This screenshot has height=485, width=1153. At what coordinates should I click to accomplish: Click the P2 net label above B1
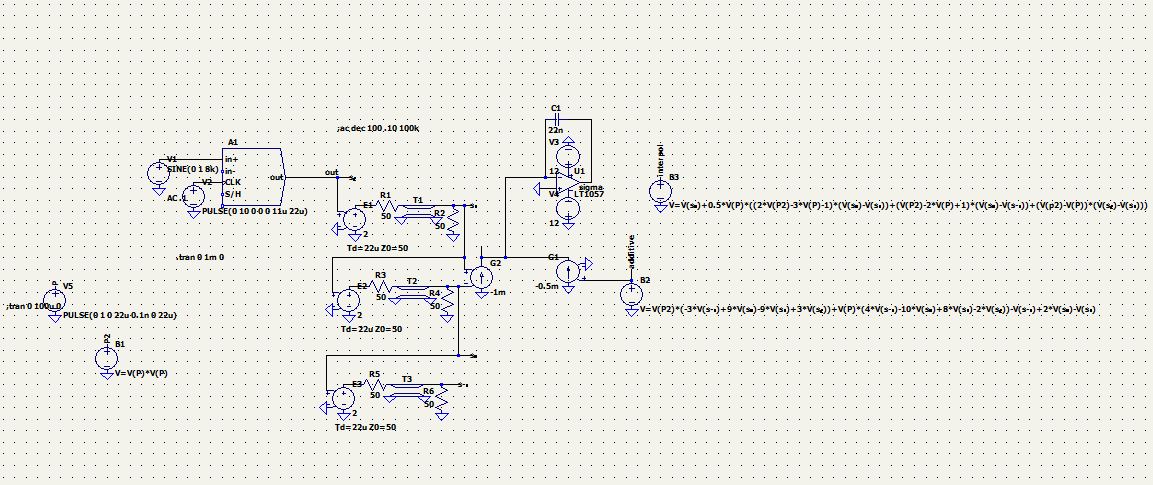pos(107,339)
